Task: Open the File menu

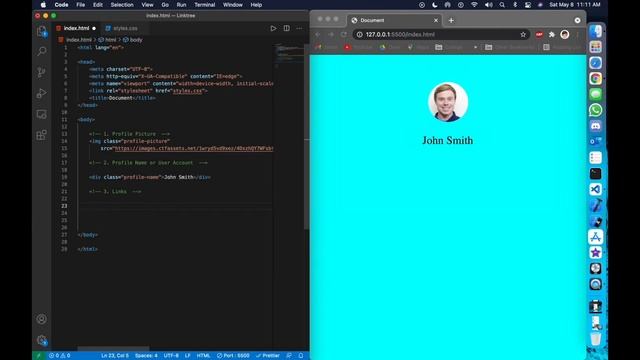Action: coord(81,5)
